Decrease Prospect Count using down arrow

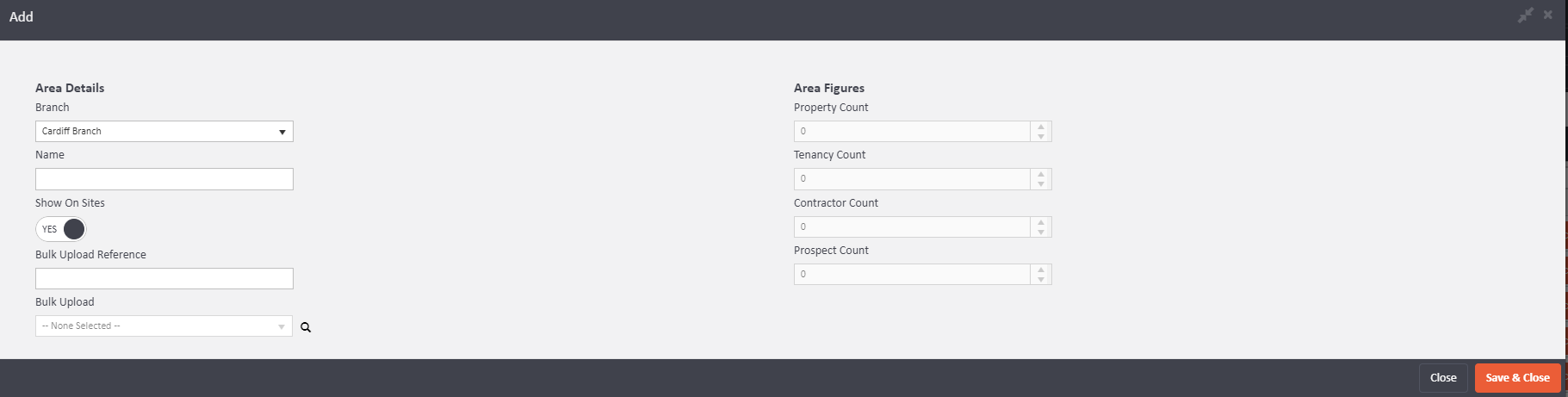tap(1041, 279)
